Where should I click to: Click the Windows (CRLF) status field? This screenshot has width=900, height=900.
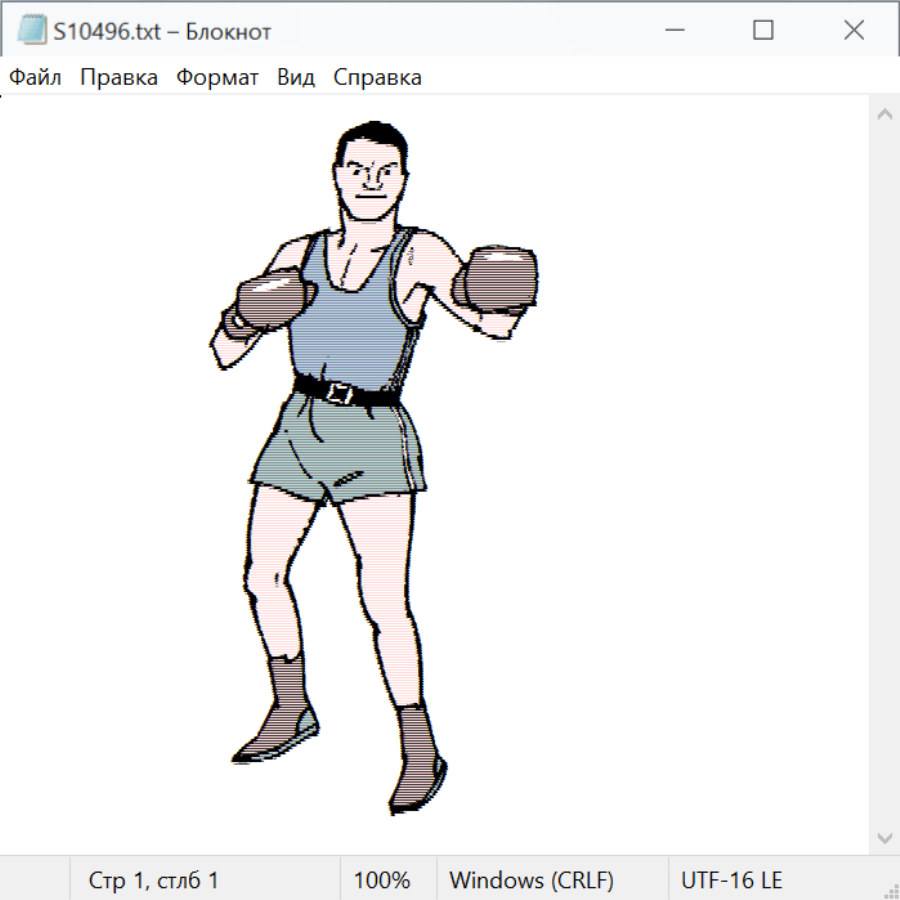point(531,880)
